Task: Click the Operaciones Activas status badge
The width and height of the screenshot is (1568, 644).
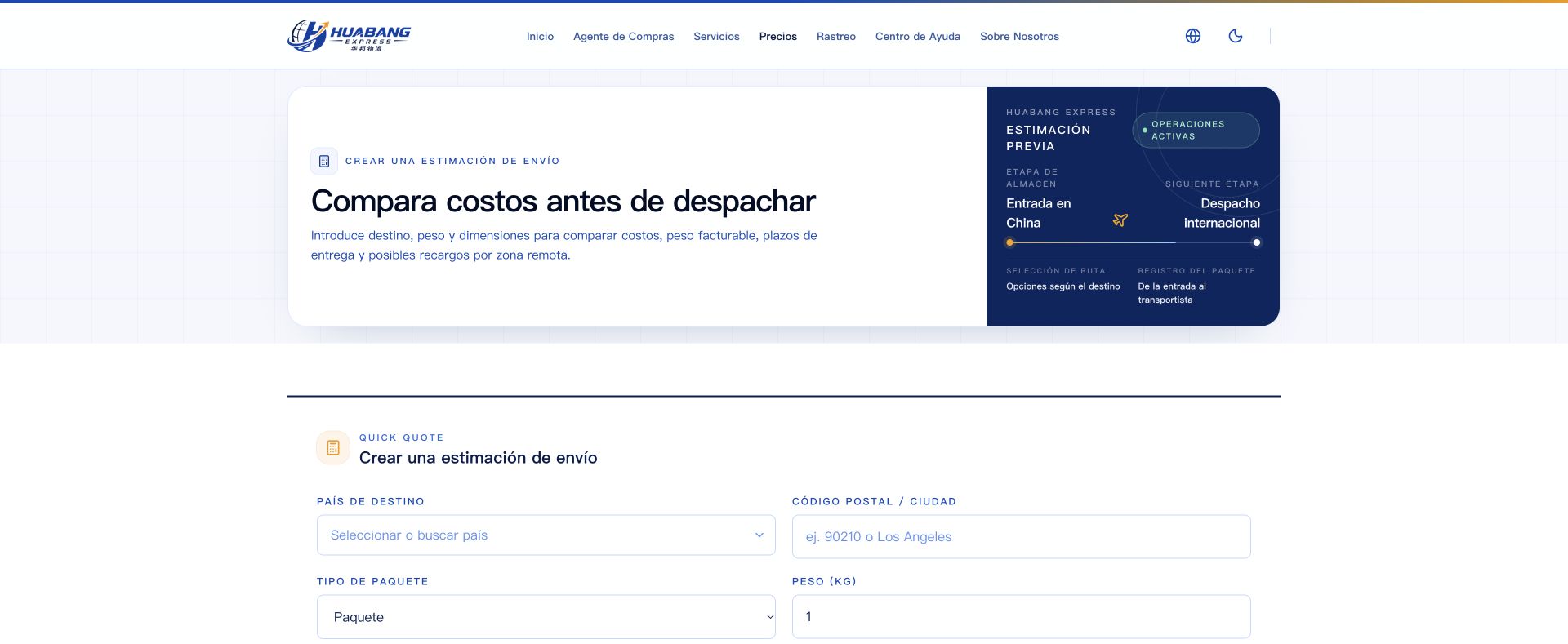Action: click(1196, 131)
